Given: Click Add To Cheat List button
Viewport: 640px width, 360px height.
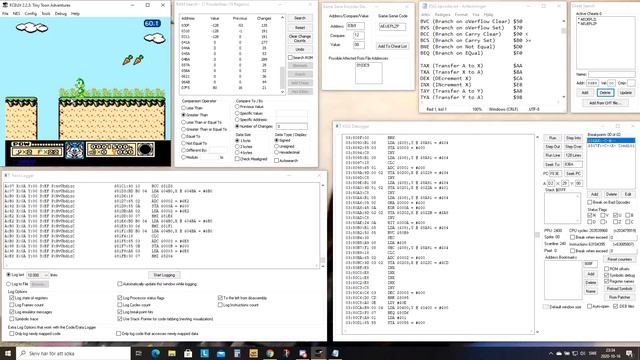Looking at the screenshot, I should point(392,46).
